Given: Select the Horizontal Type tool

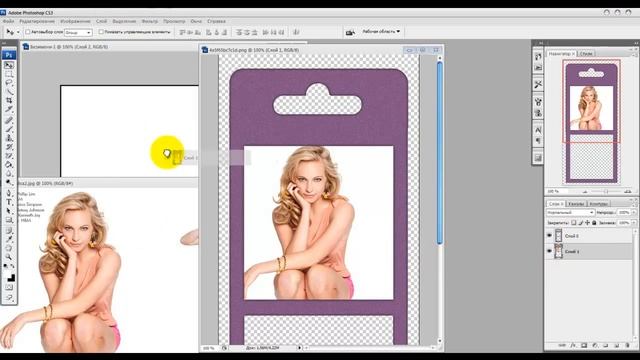Looking at the screenshot, I should coord(9,202).
